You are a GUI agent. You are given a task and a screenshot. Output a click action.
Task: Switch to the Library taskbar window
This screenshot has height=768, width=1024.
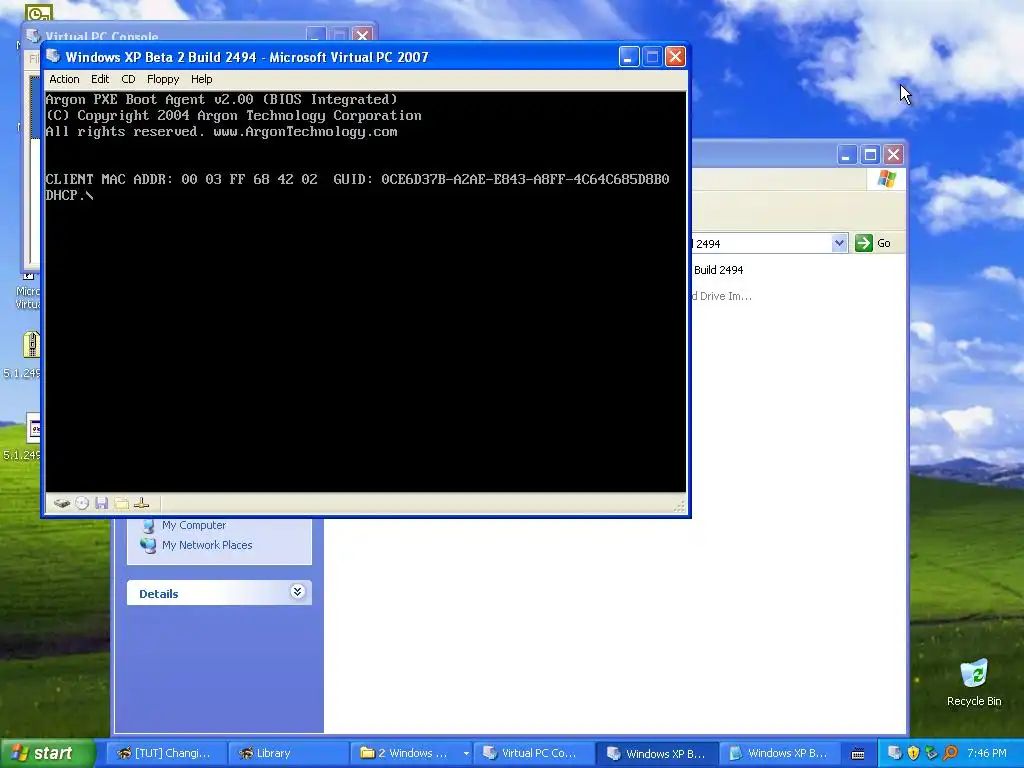[x=287, y=753]
